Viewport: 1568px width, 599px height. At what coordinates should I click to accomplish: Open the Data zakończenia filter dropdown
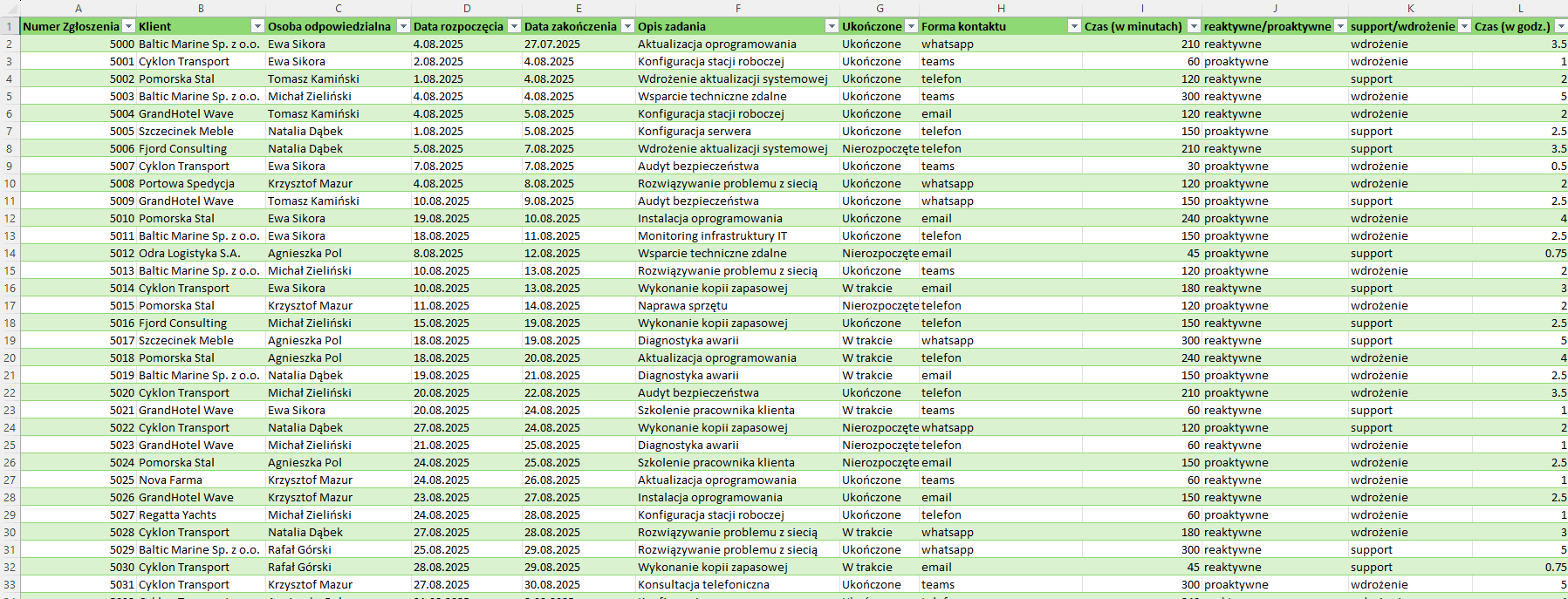pos(627,26)
